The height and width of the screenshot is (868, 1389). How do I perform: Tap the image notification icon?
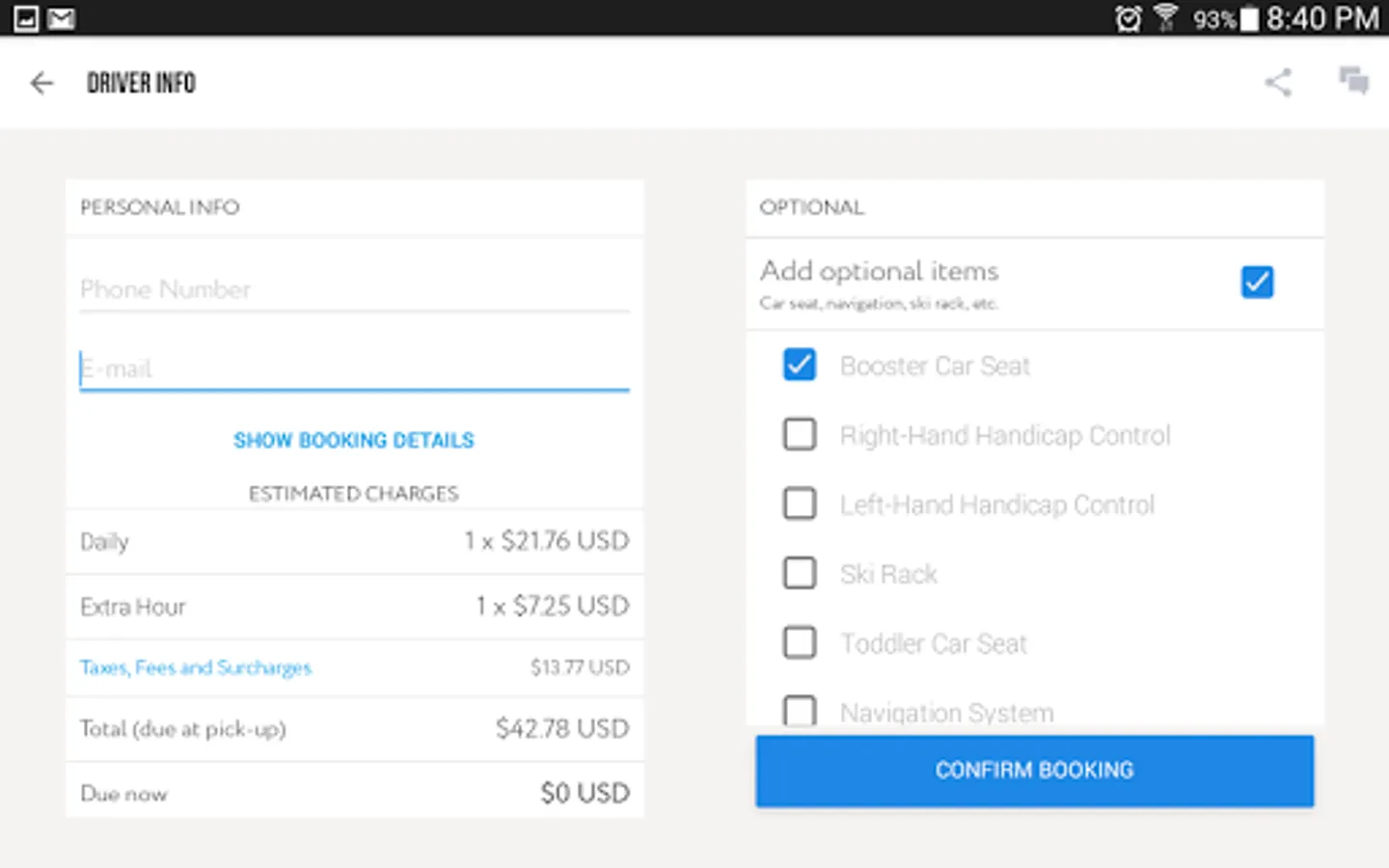(x=25, y=18)
